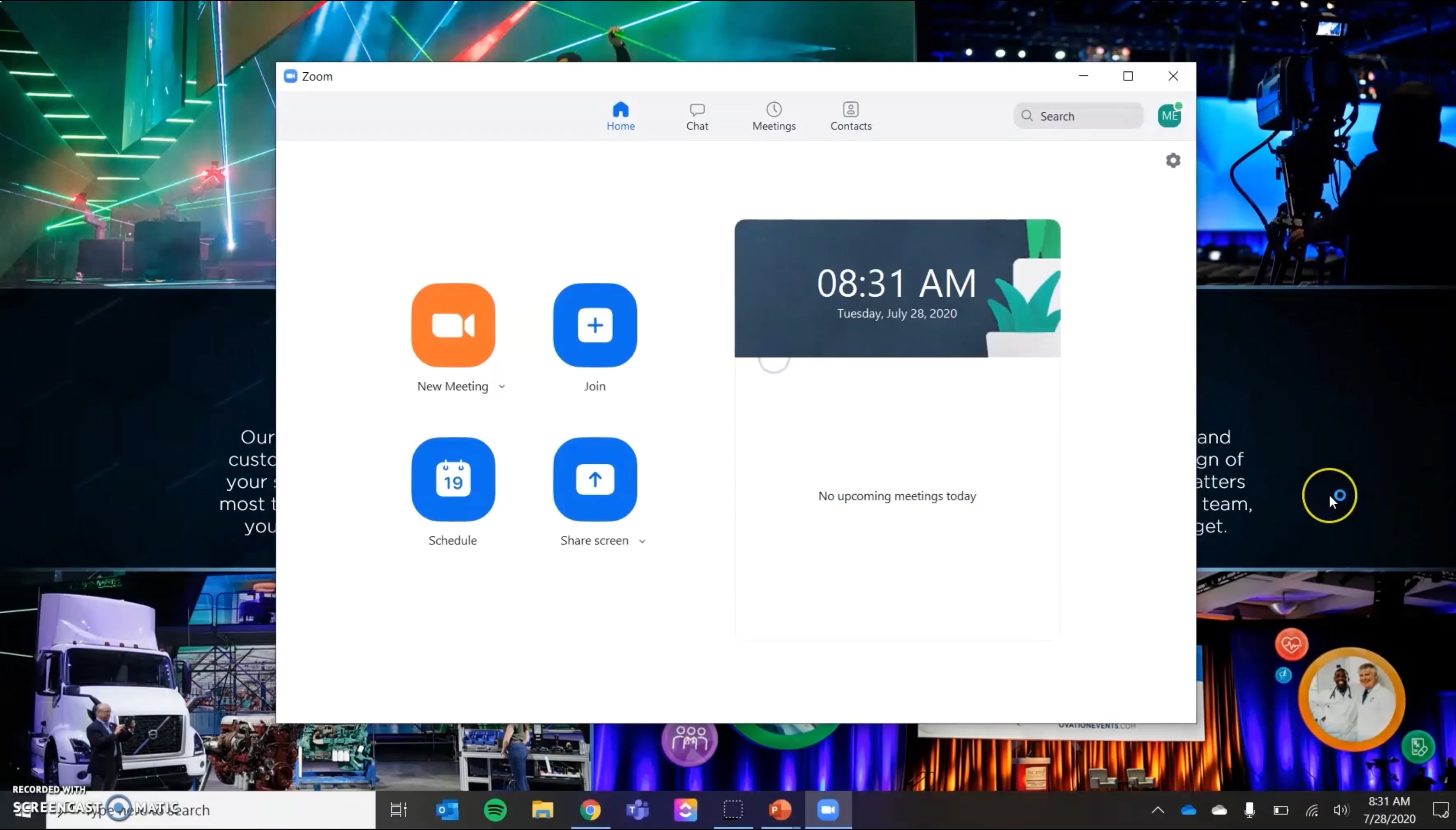The width and height of the screenshot is (1456, 830).
Task: Click the blue Join meeting icon
Action: click(x=595, y=325)
